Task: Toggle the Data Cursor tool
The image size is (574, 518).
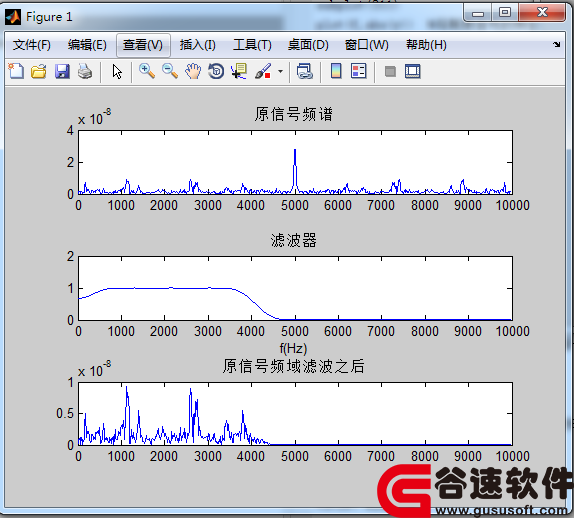Action: point(239,71)
